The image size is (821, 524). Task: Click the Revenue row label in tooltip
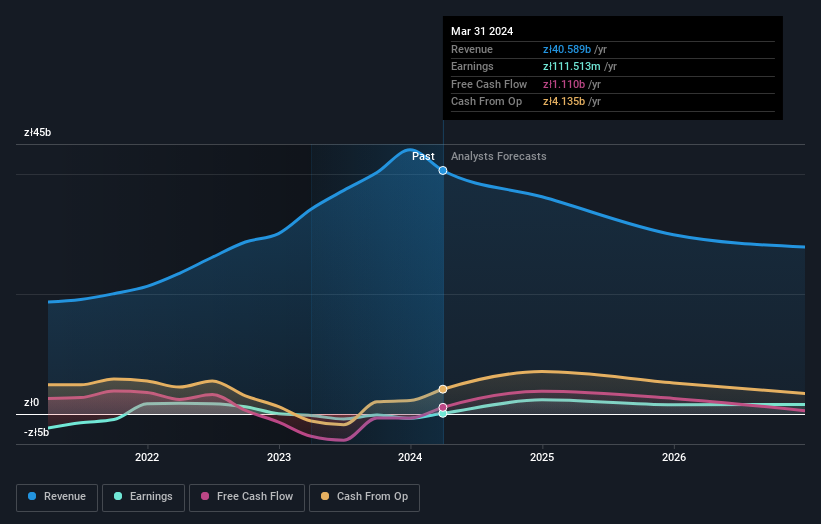pos(472,49)
